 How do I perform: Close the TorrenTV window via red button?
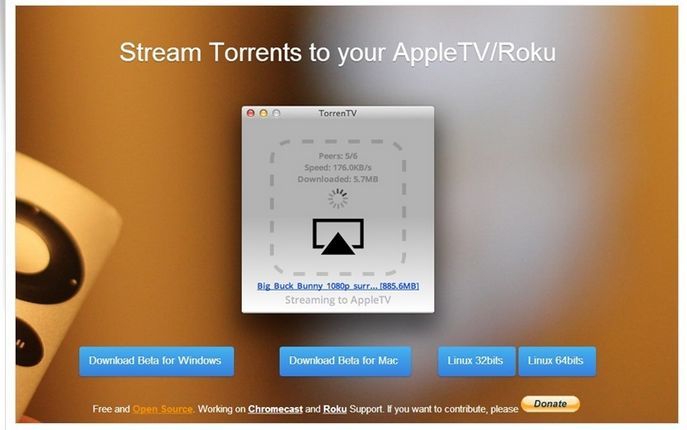(x=251, y=113)
